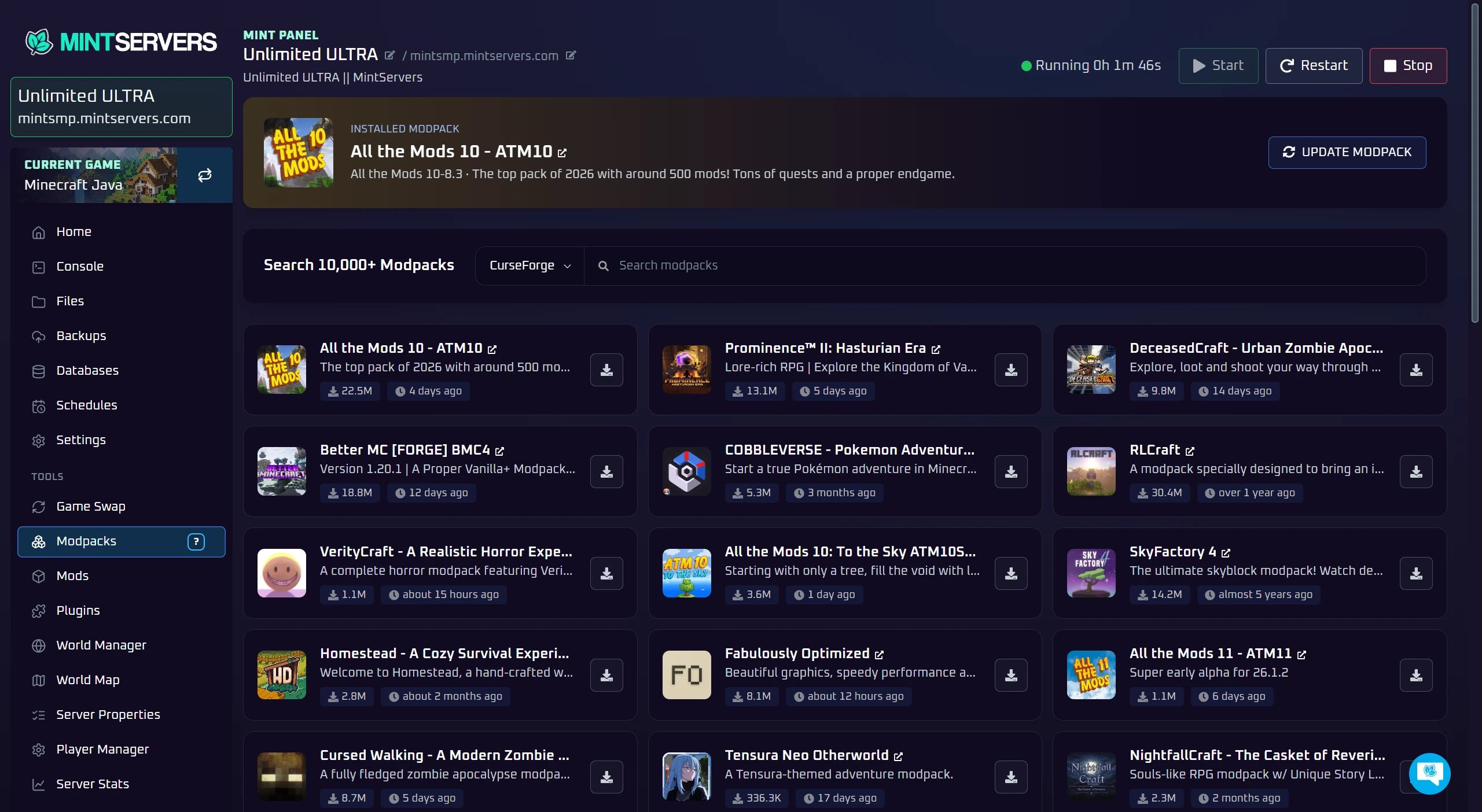The height and width of the screenshot is (812, 1482).
Task: Click the Stop server button
Action: click(1408, 65)
